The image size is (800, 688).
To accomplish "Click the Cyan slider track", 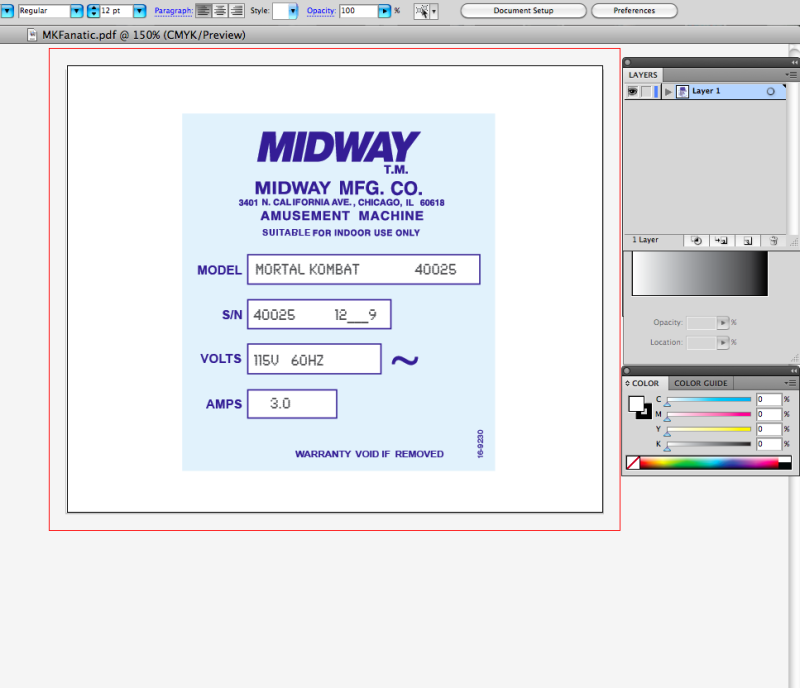I will [709, 400].
